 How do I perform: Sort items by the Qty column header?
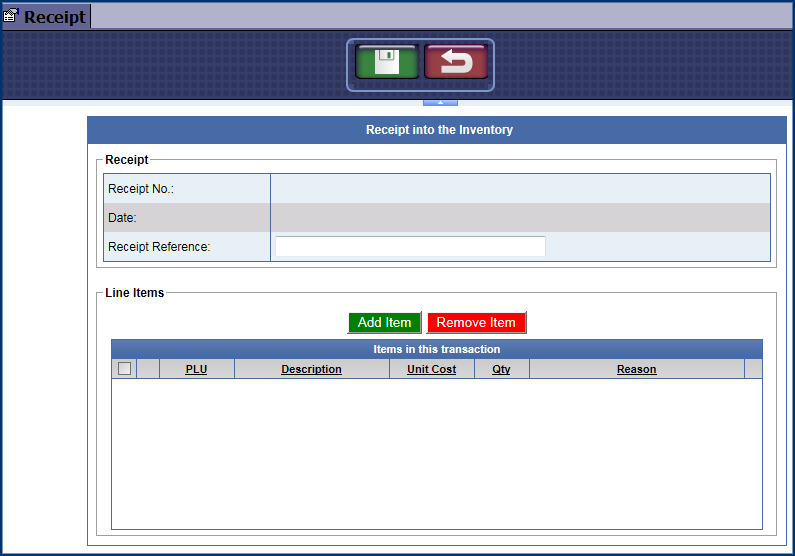pos(501,369)
